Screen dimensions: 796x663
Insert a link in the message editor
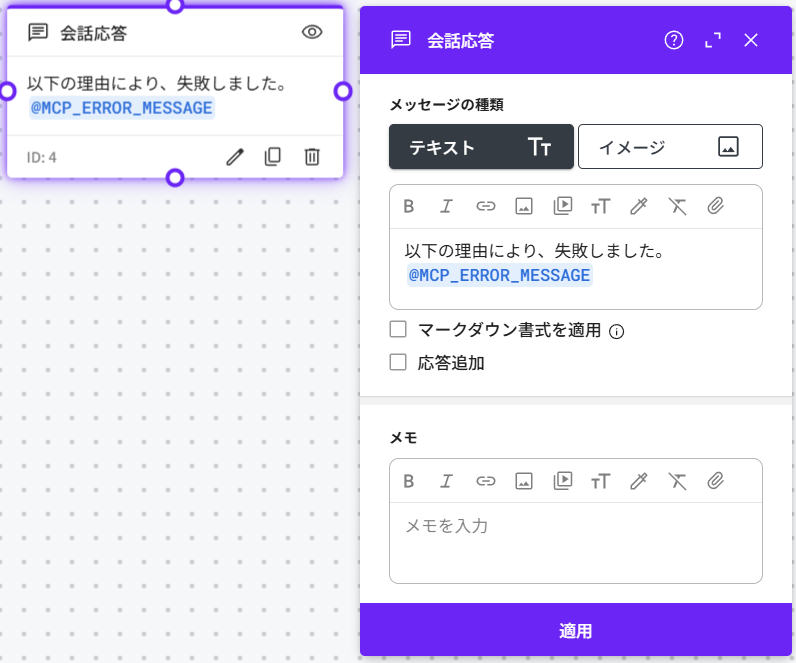pos(486,206)
